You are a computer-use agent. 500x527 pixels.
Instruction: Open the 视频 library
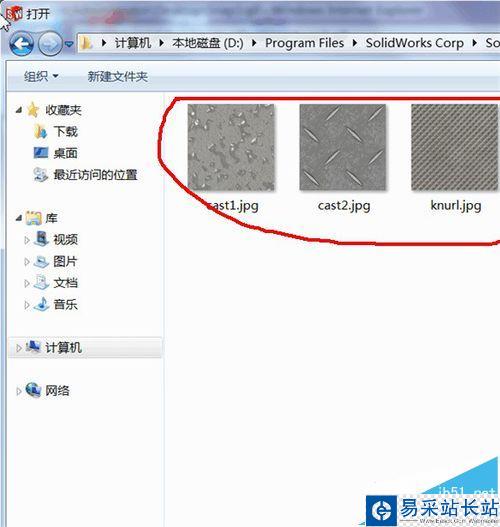[x=66, y=239]
